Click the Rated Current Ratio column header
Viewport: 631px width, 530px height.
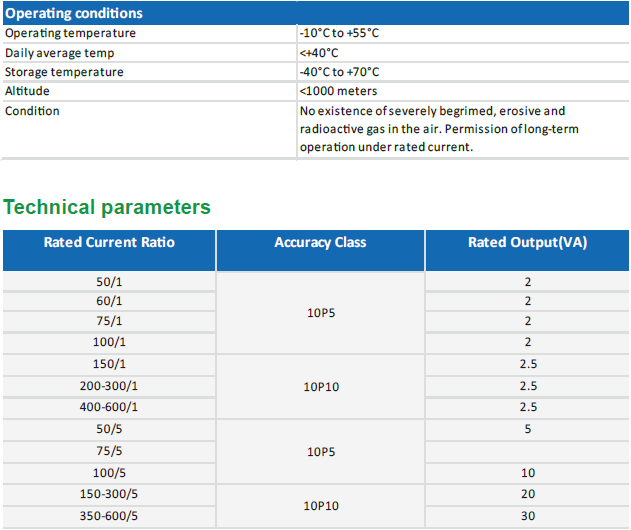click(x=109, y=242)
